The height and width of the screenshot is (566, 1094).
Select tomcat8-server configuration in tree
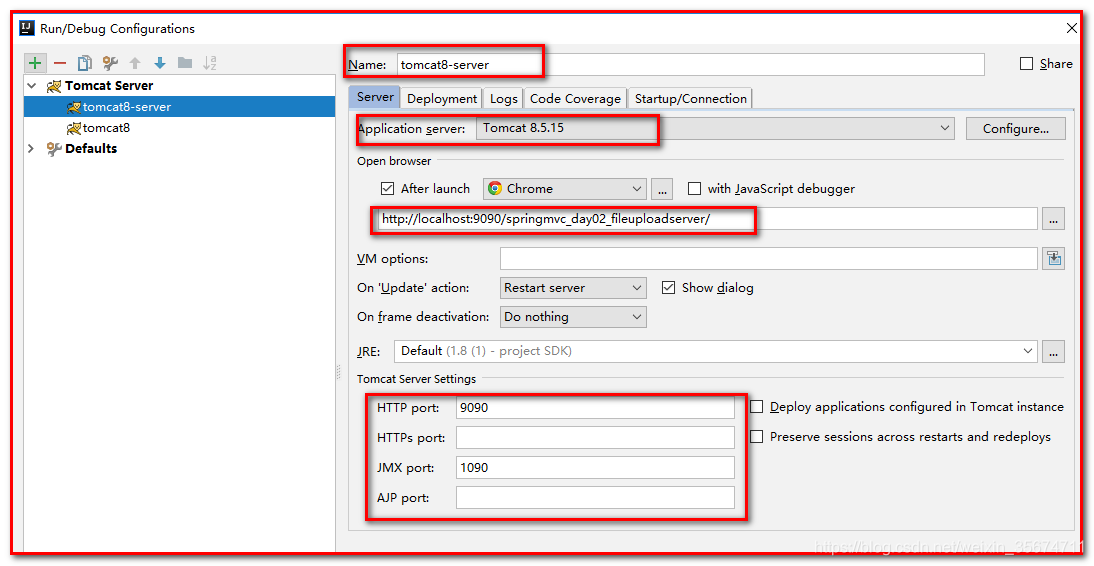pyautogui.click(x=180, y=107)
